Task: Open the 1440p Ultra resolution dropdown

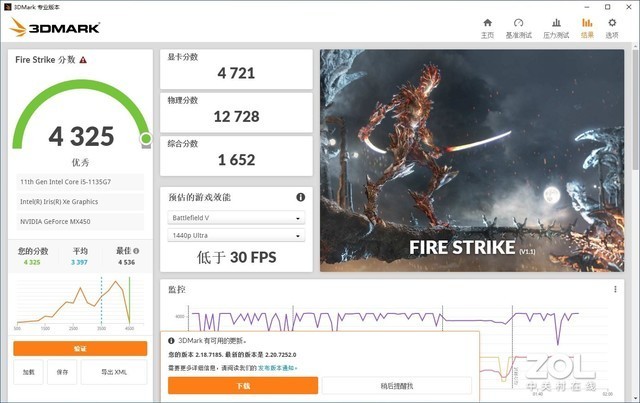Action: point(236,236)
